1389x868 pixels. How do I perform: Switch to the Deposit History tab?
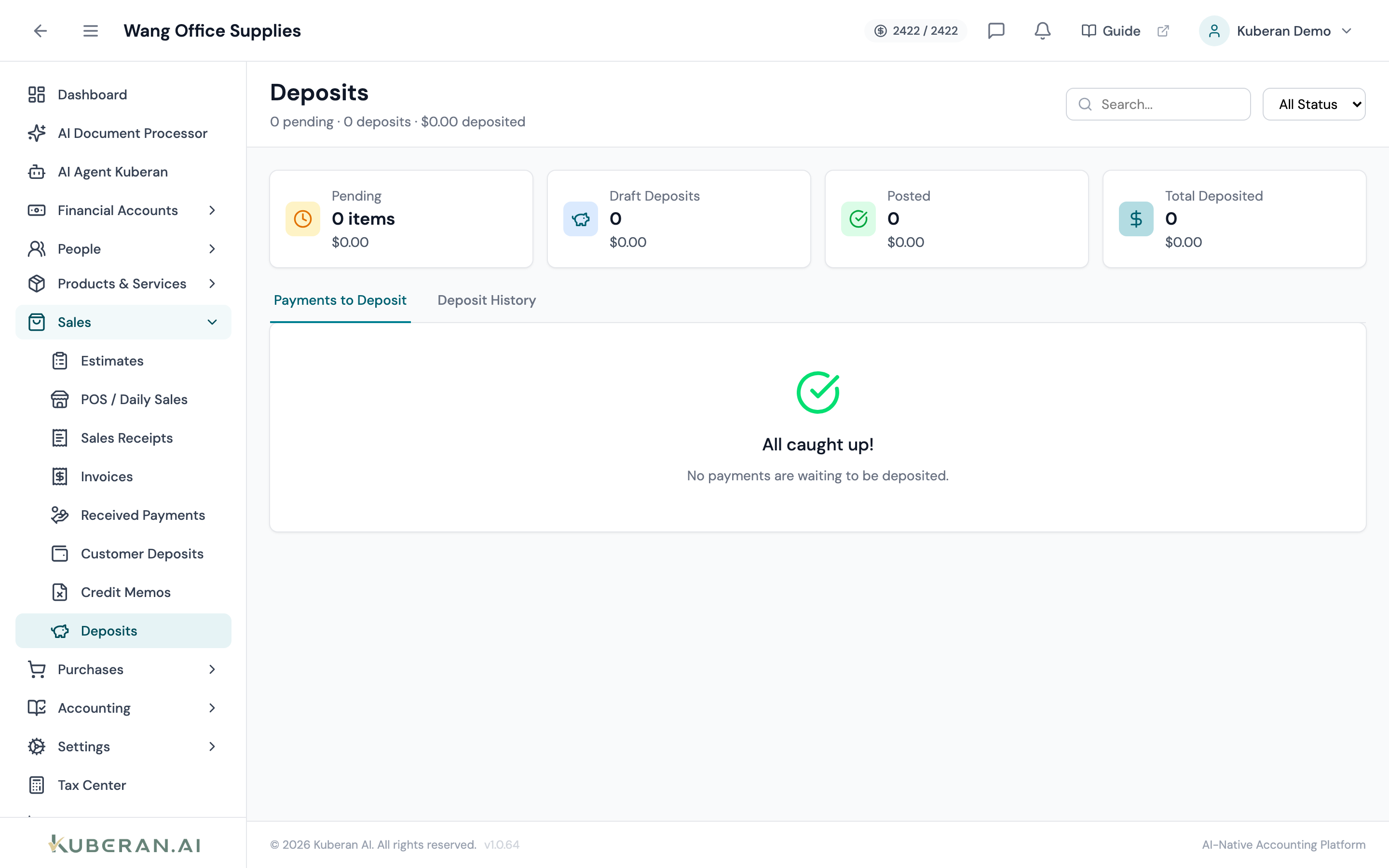point(486,300)
